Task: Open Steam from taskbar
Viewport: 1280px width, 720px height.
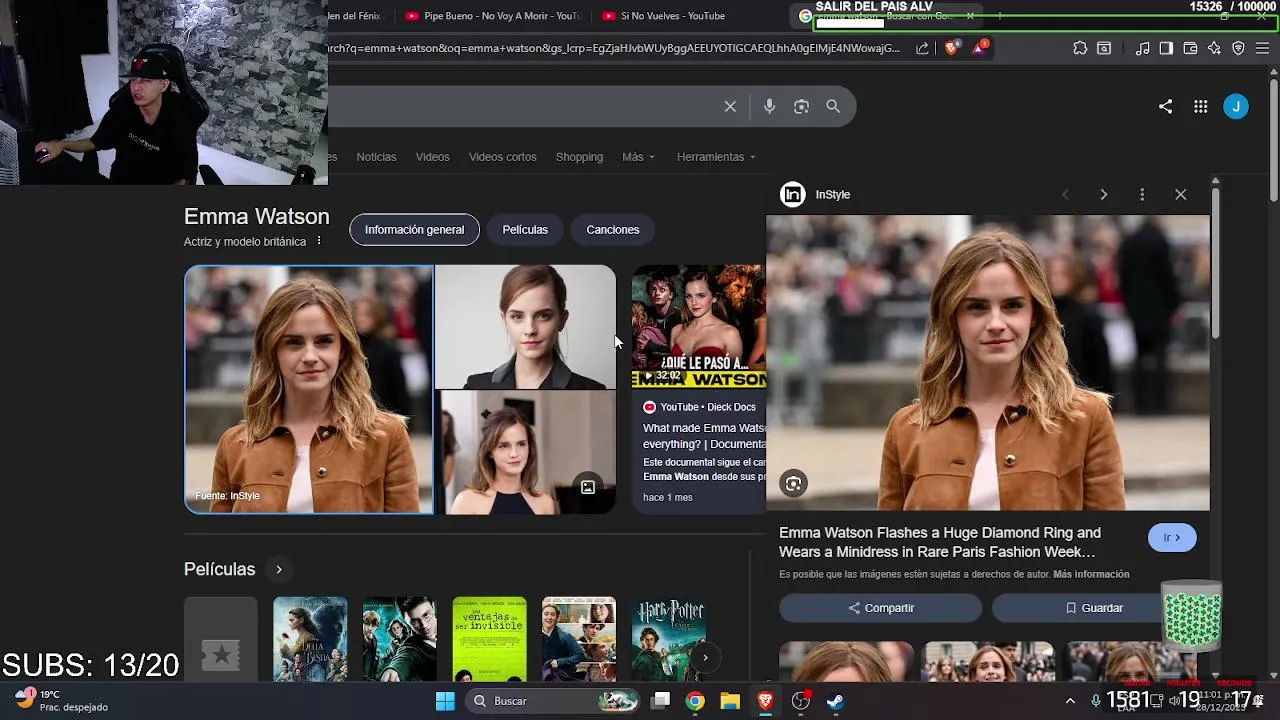Action: [835, 701]
